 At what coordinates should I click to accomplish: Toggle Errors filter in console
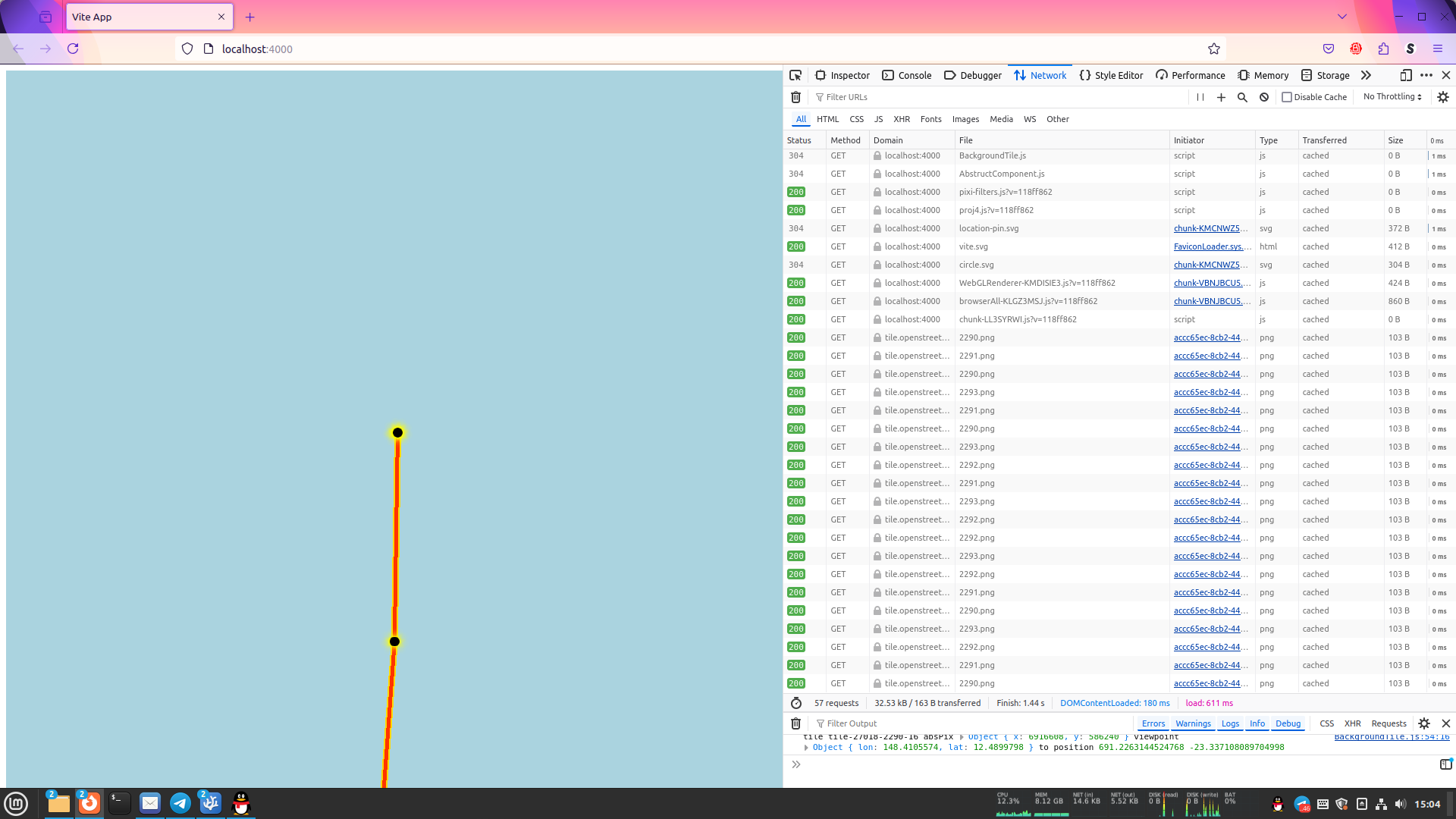tap(1153, 723)
